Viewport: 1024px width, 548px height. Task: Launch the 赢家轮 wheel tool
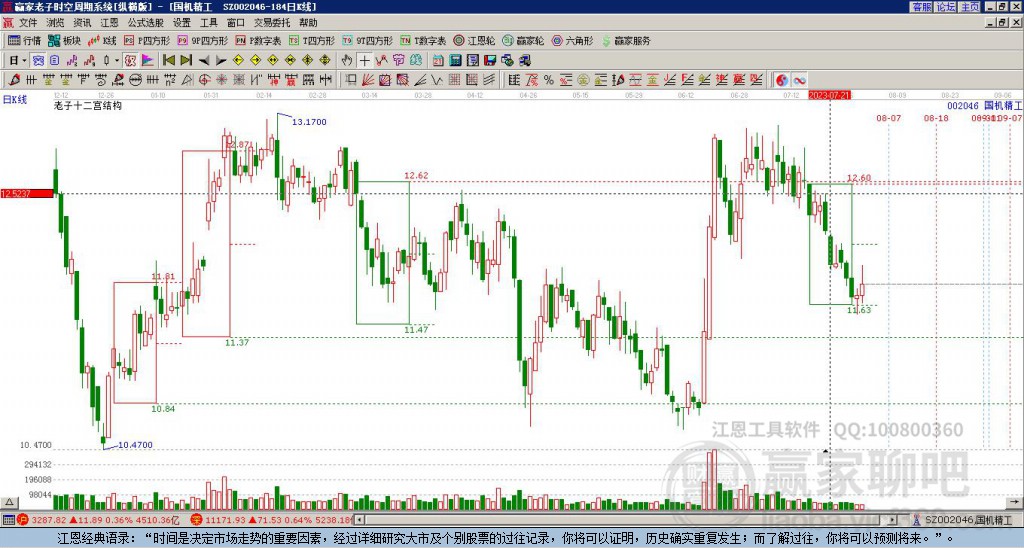(523, 40)
